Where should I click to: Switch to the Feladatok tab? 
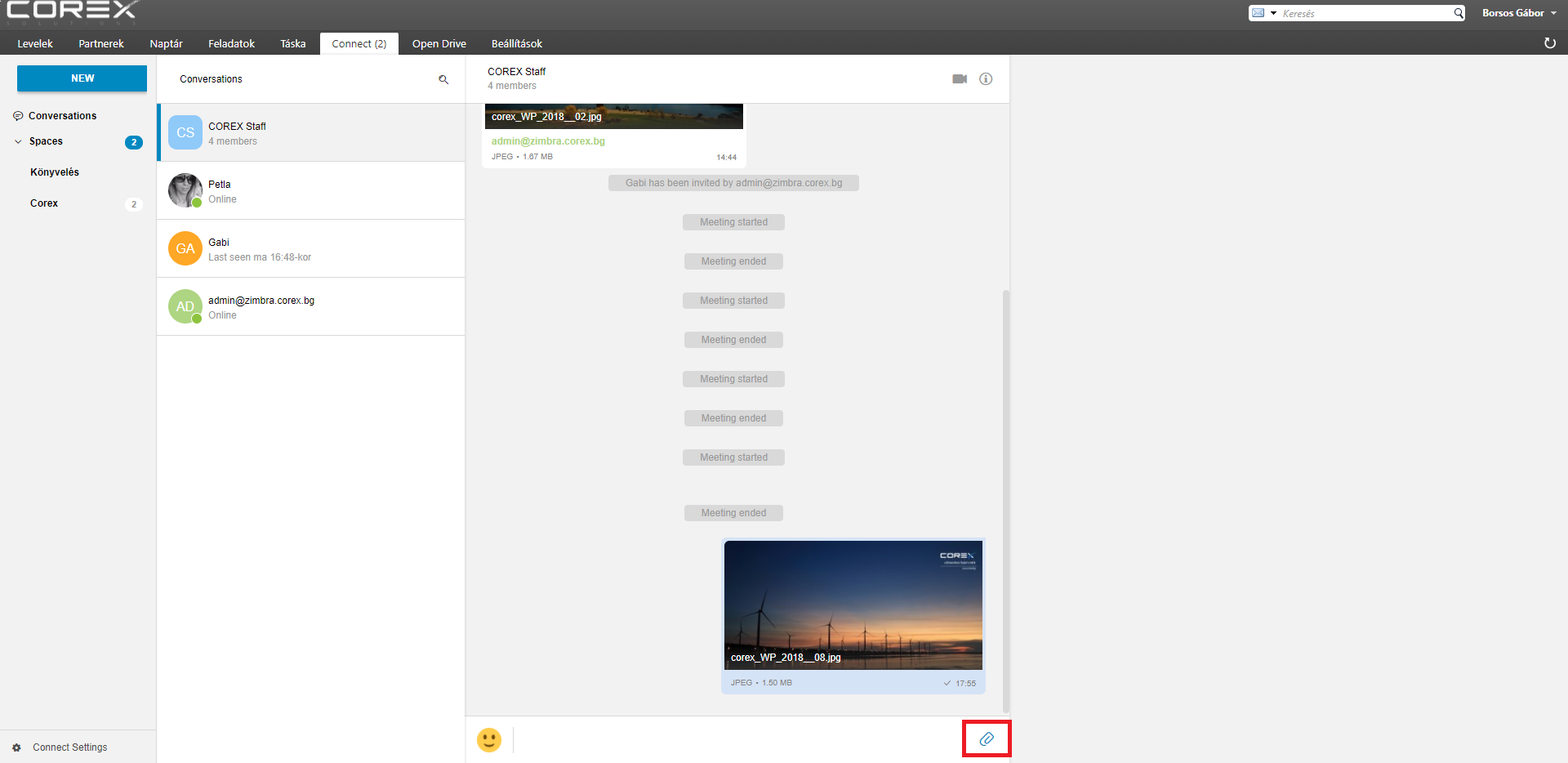pos(231,43)
